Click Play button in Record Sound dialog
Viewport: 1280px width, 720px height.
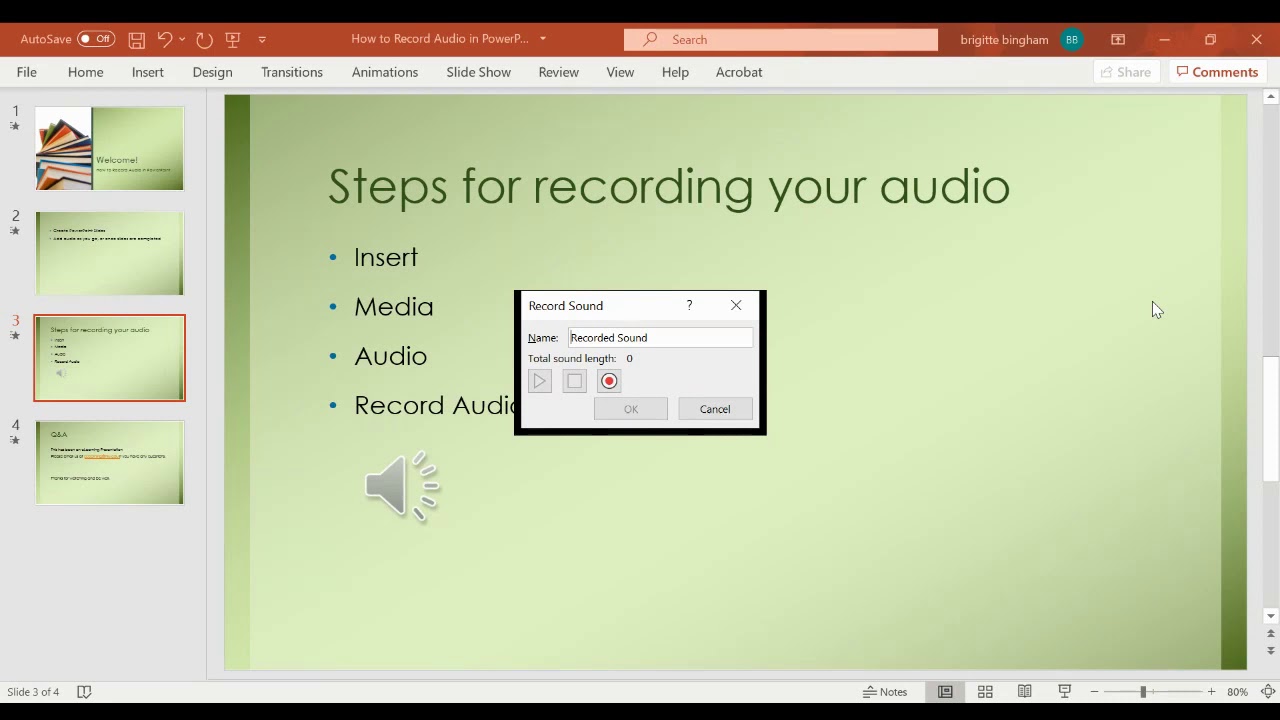(x=540, y=381)
